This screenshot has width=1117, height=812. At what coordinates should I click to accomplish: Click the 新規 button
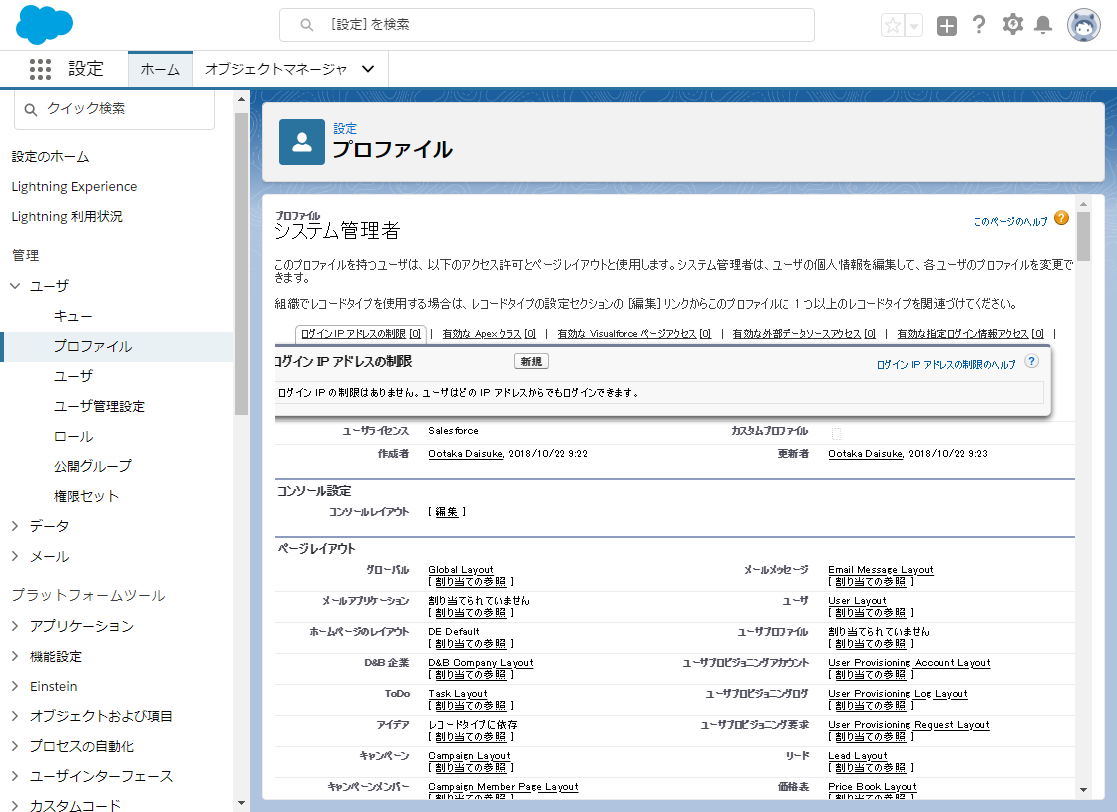(531, 361)
